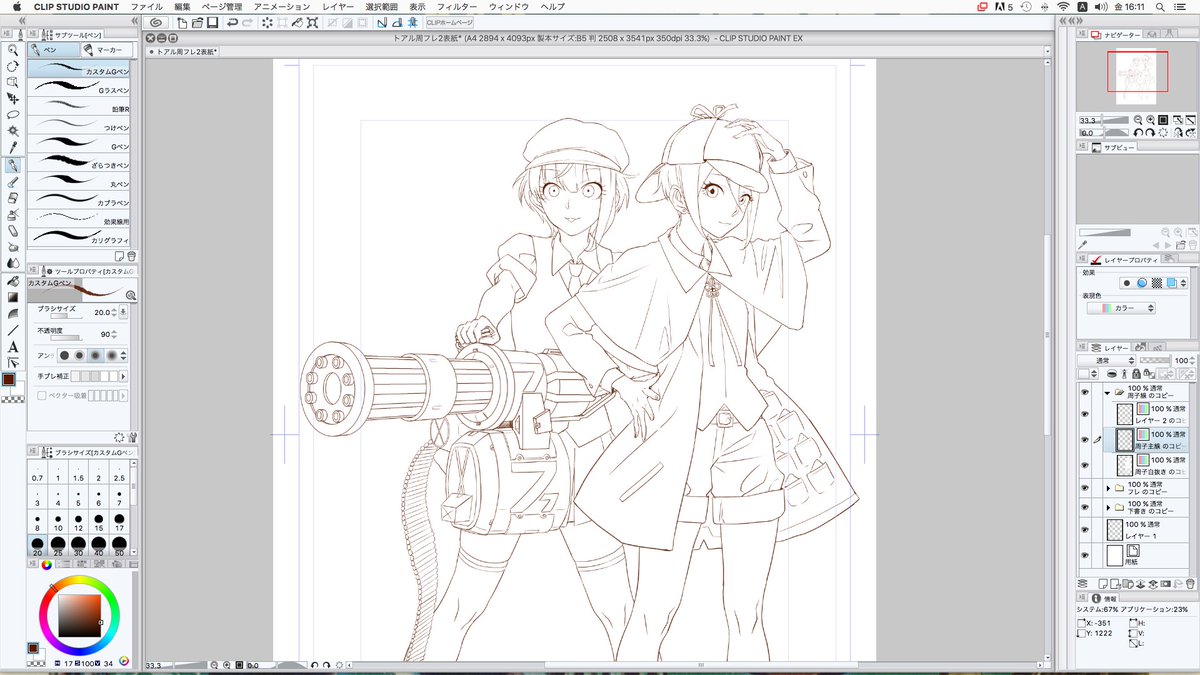
Task: Hide the レイヤー 2 のコピー layer
Action: [x=1084, y=415]
